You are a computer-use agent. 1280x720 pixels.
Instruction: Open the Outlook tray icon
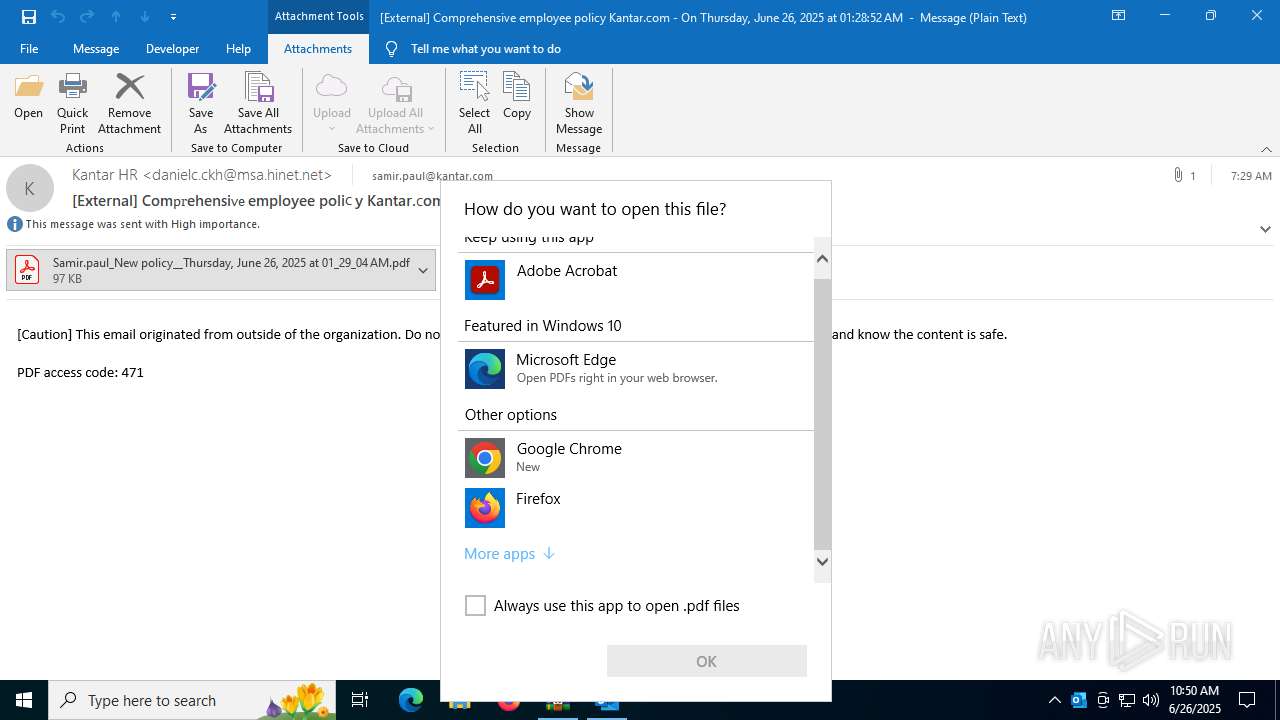[1078, 700]
